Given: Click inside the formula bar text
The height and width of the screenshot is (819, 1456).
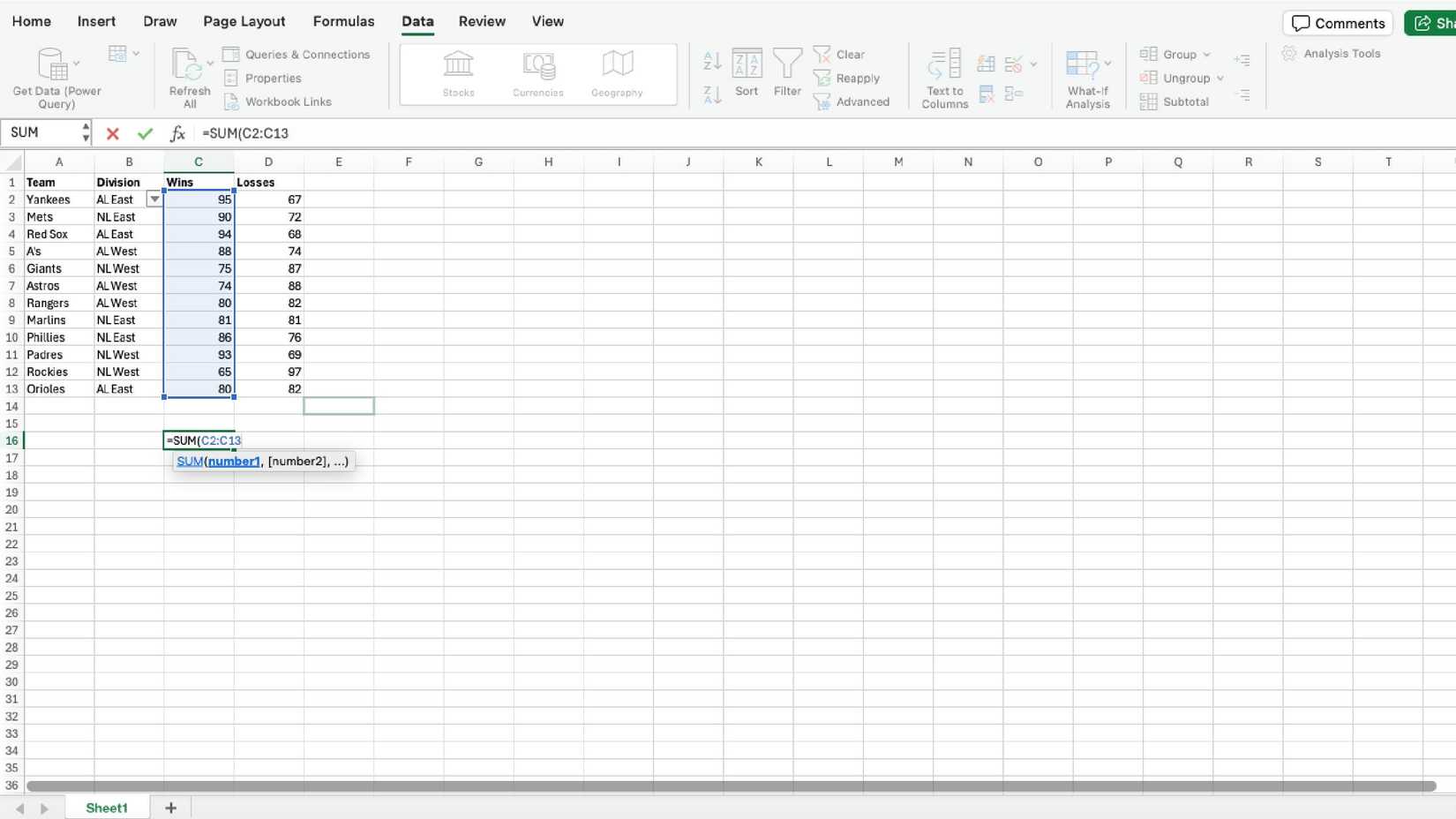Looking at the screenshot, I should 245,133.
